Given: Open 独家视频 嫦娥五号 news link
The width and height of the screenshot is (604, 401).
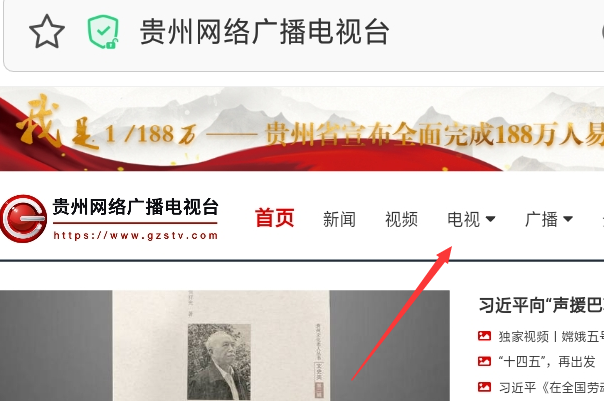Looking at the screenshot, I should click(x=551, y=336).
